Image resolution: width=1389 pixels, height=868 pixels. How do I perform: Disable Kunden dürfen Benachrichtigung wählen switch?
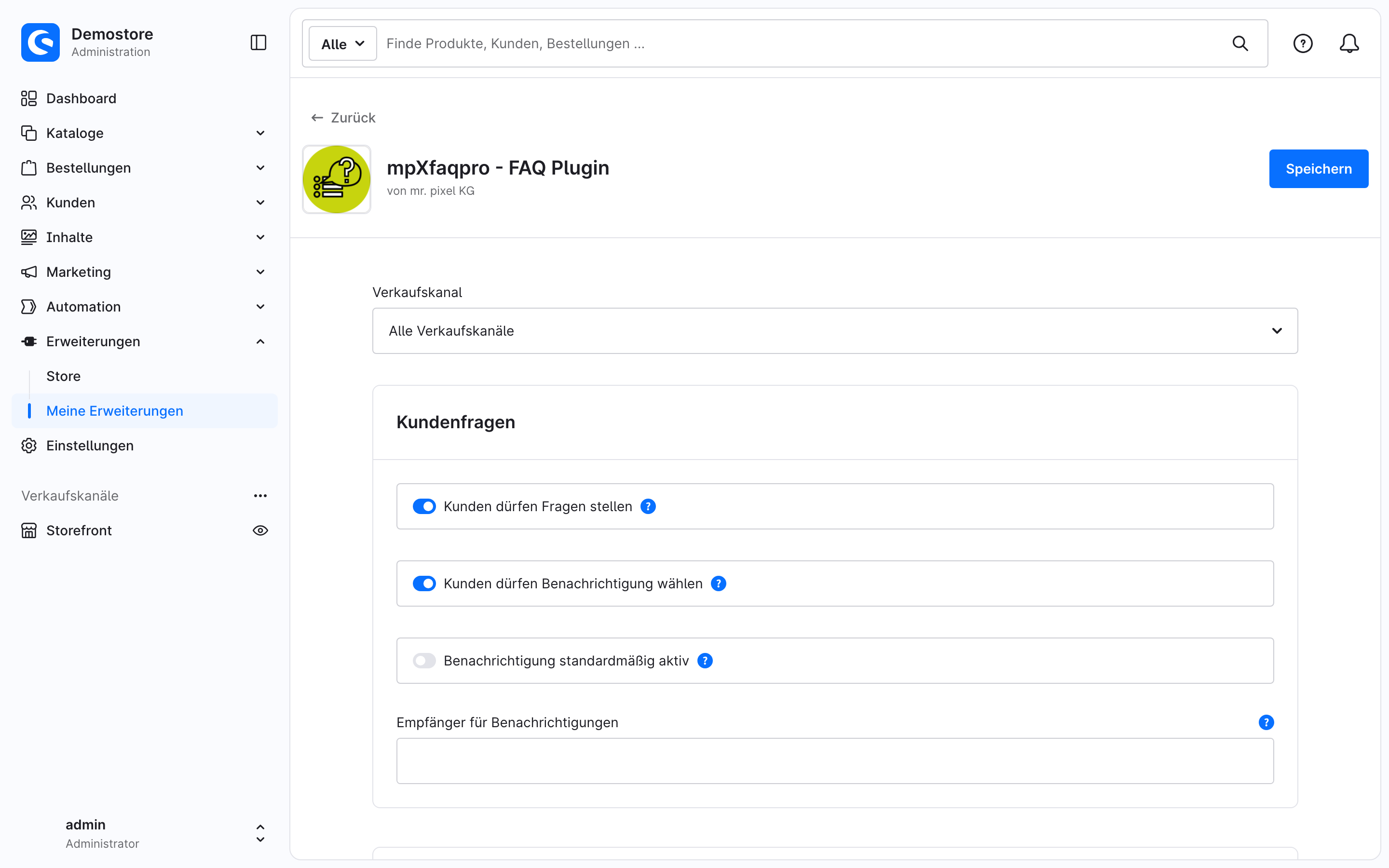[x=424, y=583]
